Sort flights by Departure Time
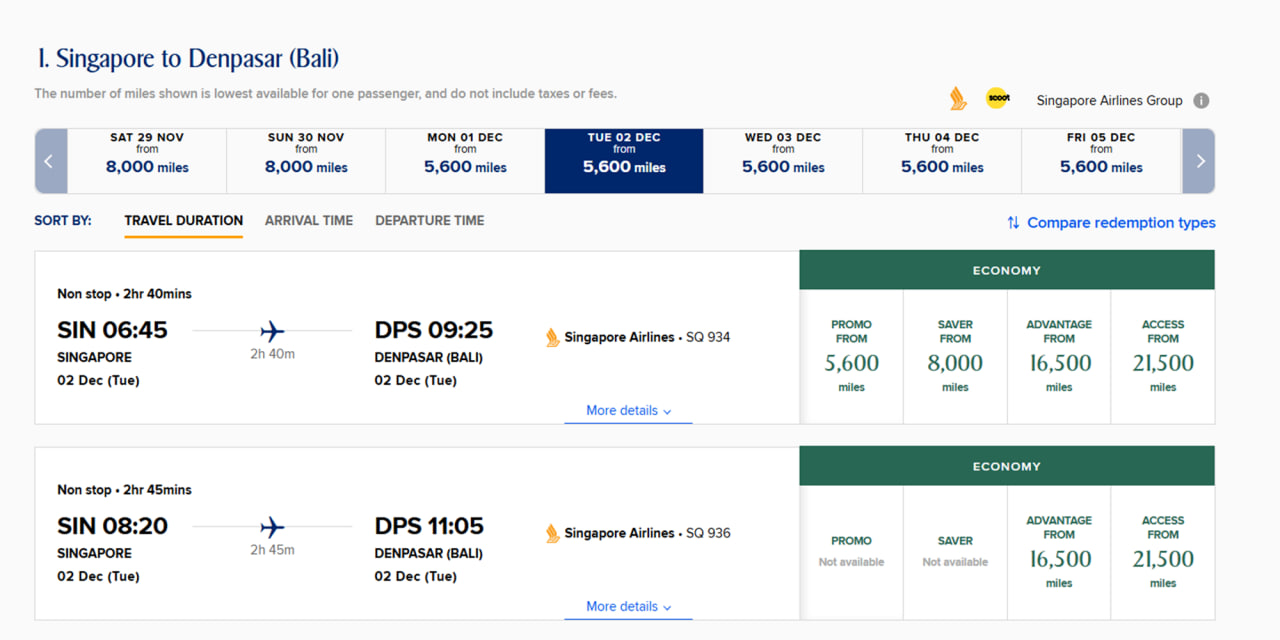Viewport: 1280px width, 640px height. click(430, 221)
